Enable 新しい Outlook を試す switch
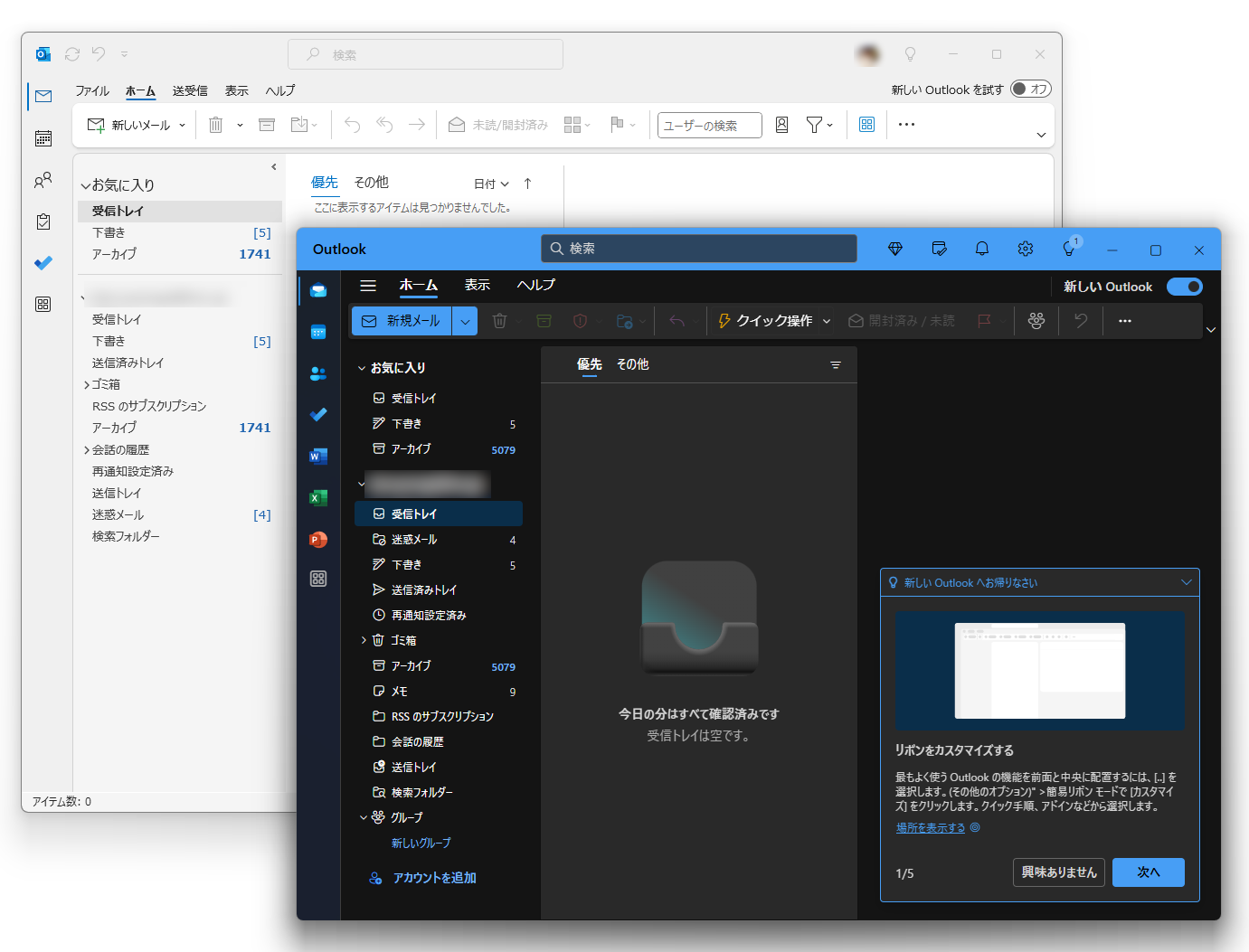Screen dimensions: 1249x952 [1029, 89]
